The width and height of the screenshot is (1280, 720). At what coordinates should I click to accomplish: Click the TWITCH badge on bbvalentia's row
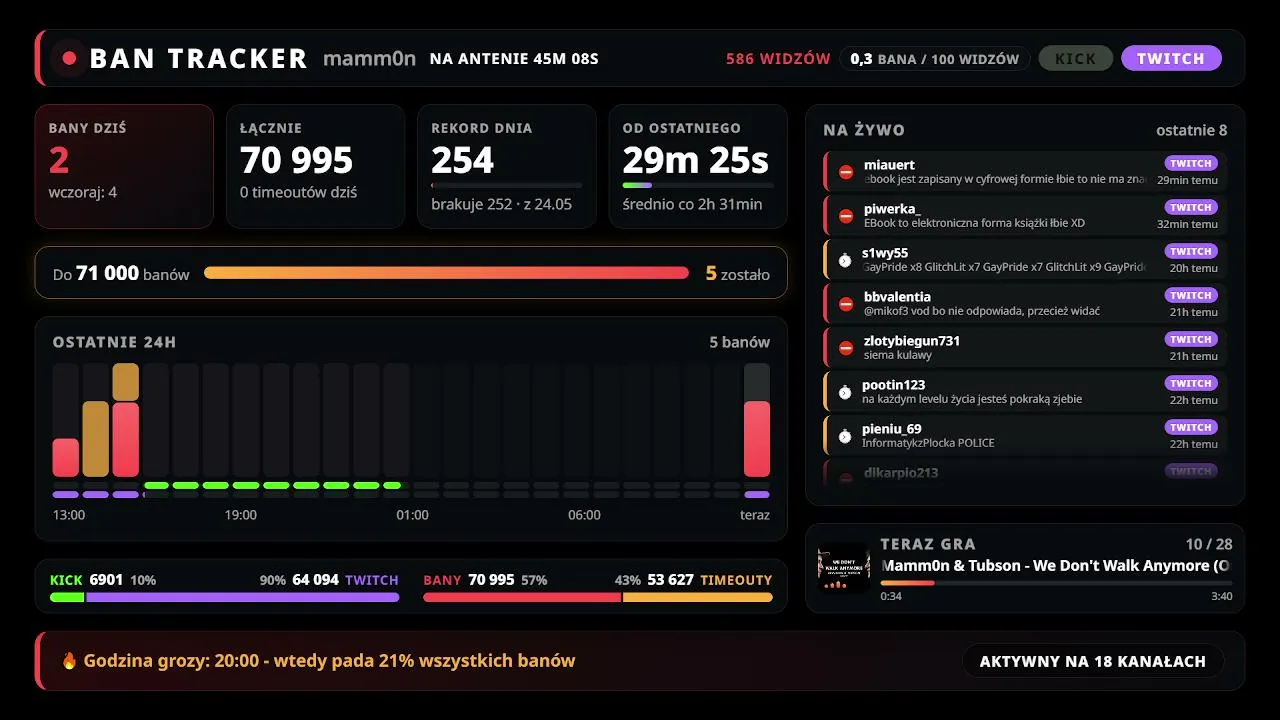click(x=1191, y=295)
